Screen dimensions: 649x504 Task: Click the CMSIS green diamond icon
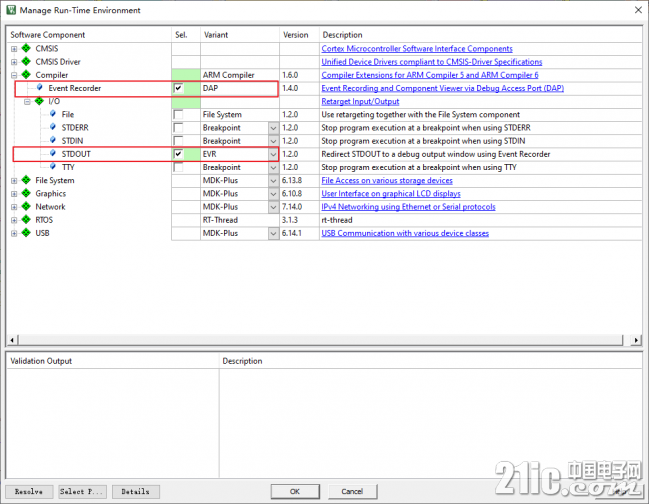point(26,48)
